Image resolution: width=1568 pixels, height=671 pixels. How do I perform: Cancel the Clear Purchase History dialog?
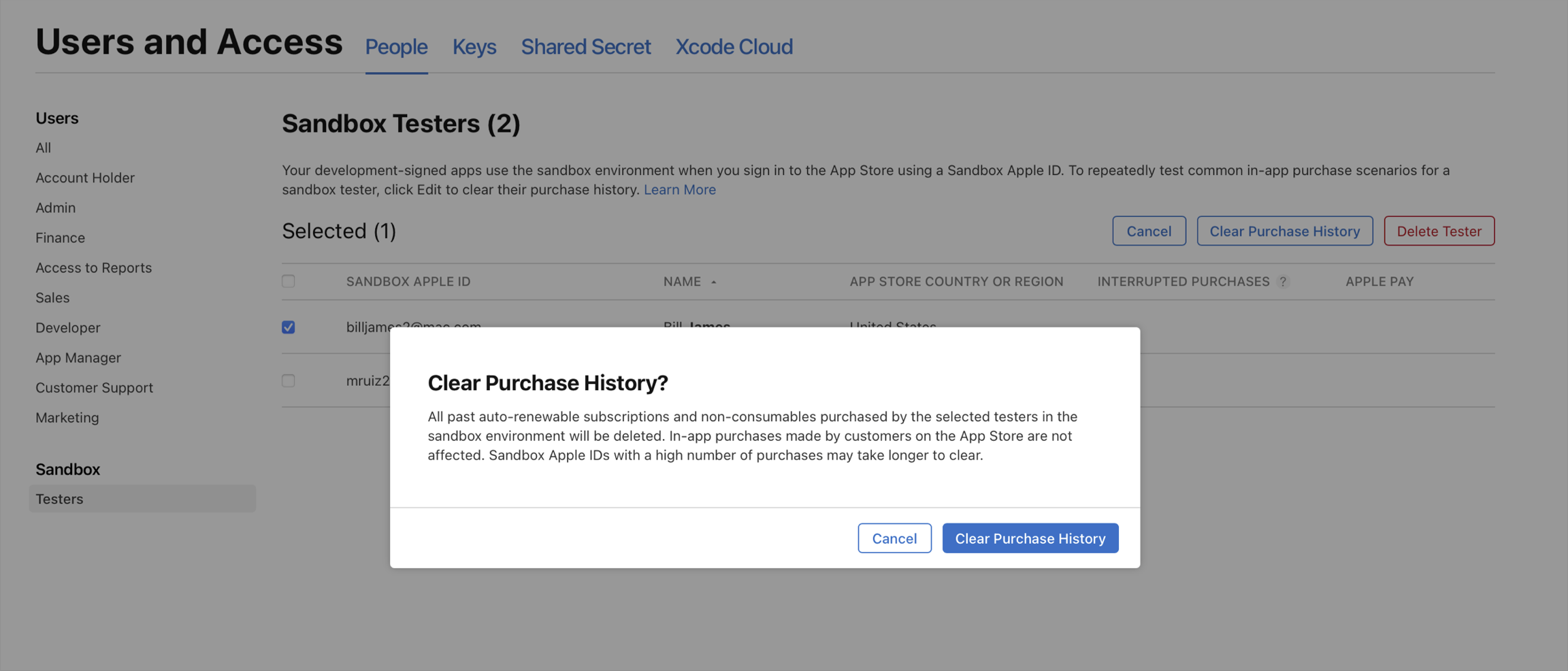894,538
